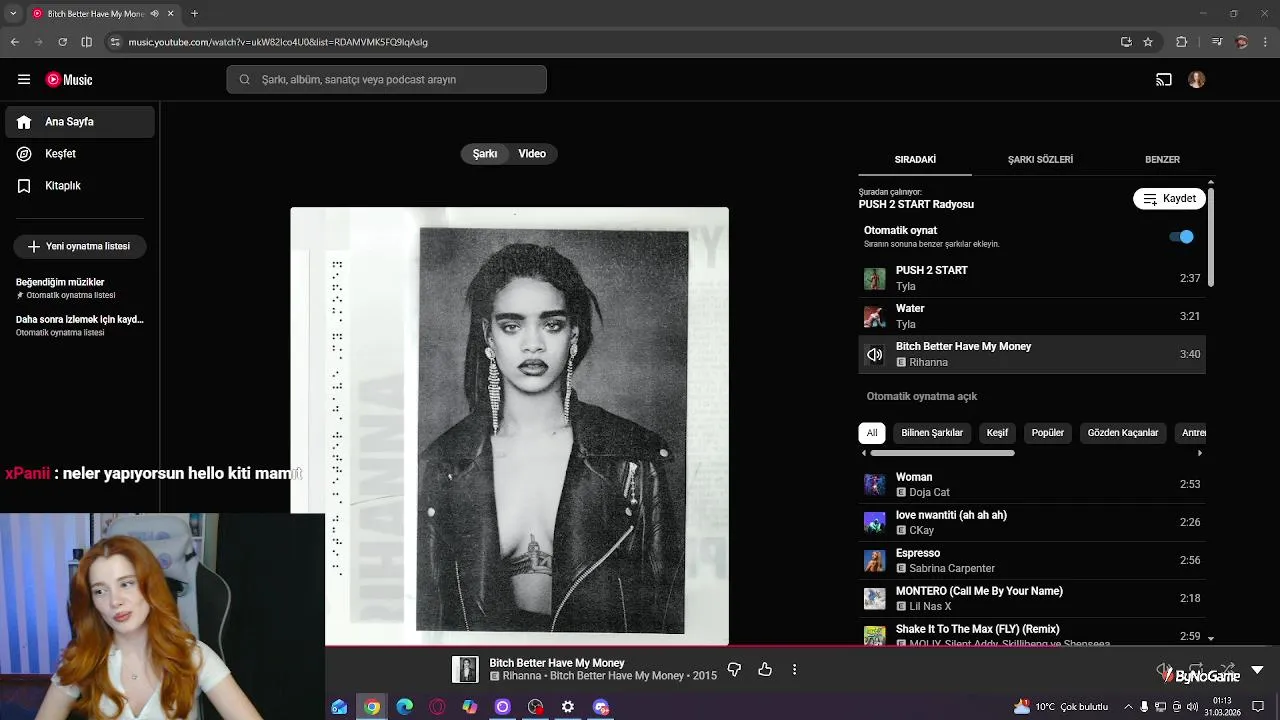Open the hamburger guide menu
Screen dimensions: 1280x720
(24, 80)
